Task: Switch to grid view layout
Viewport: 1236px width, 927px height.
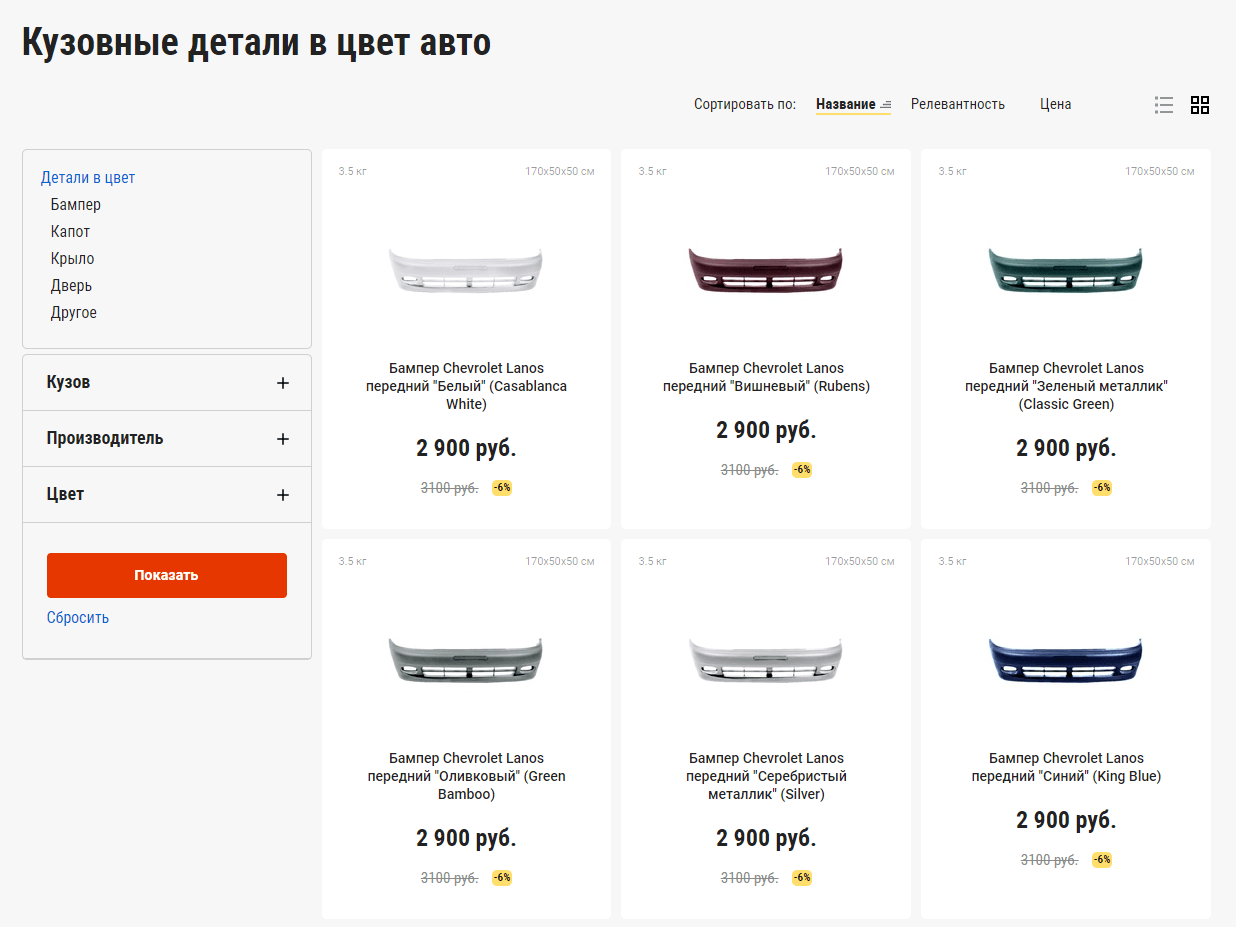Action: 1200,105
